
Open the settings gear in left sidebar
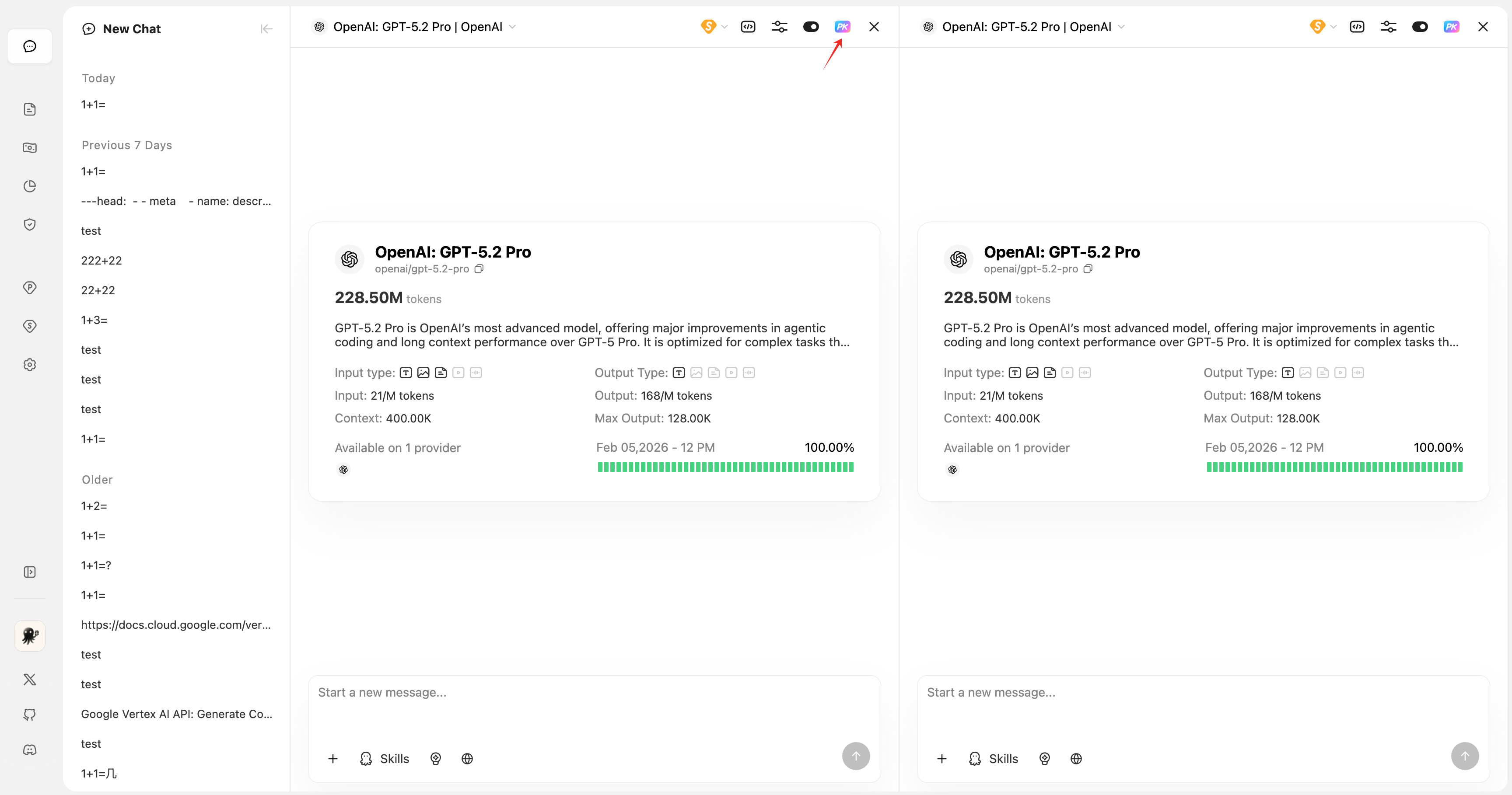29,365
